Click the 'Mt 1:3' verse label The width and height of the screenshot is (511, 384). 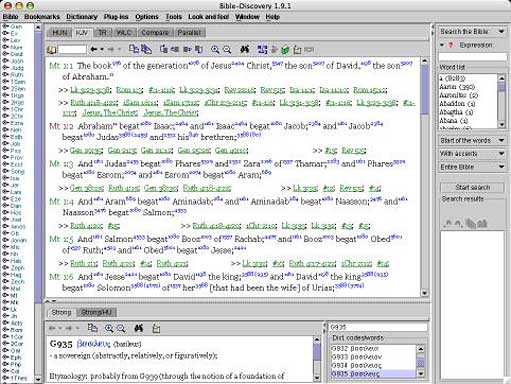pyautogui.click(x=61, y=164)
